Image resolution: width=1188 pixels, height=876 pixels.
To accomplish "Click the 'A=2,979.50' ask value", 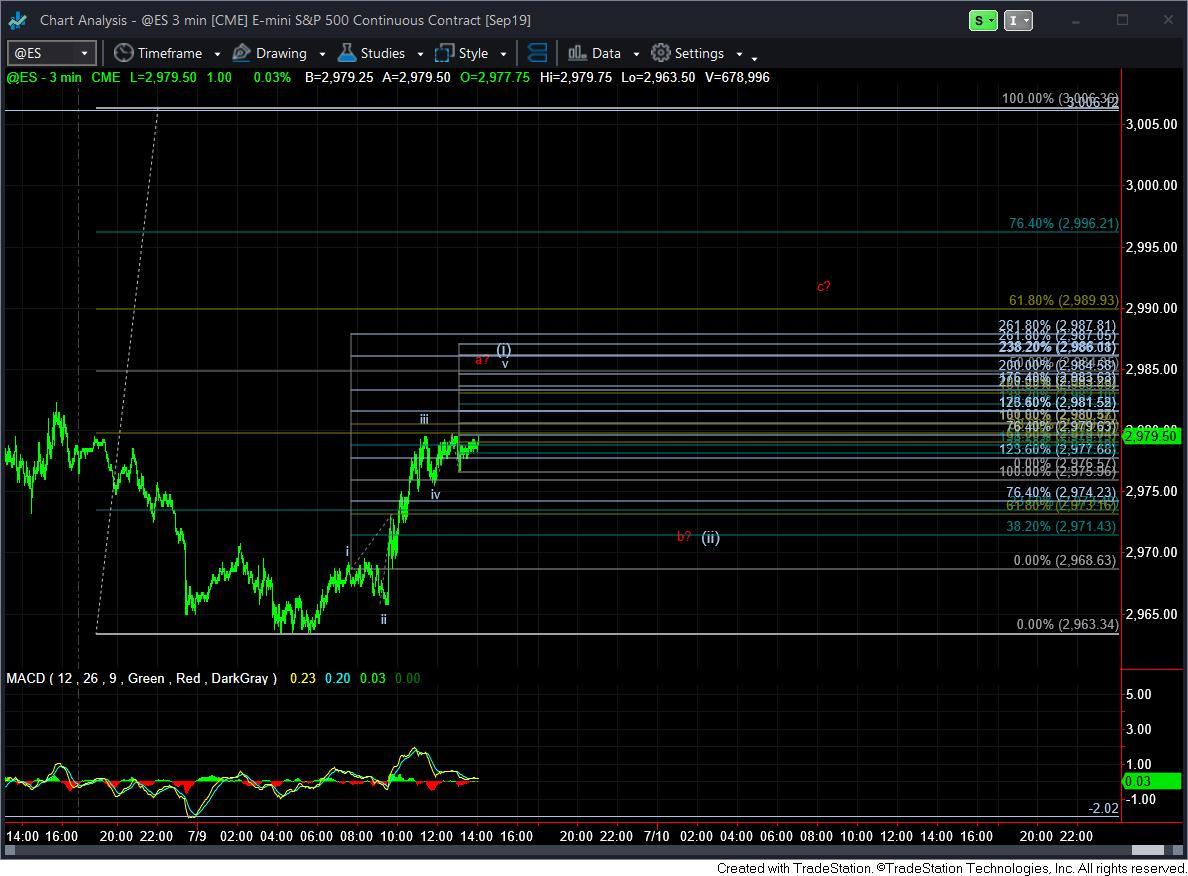I will point(417,77).
